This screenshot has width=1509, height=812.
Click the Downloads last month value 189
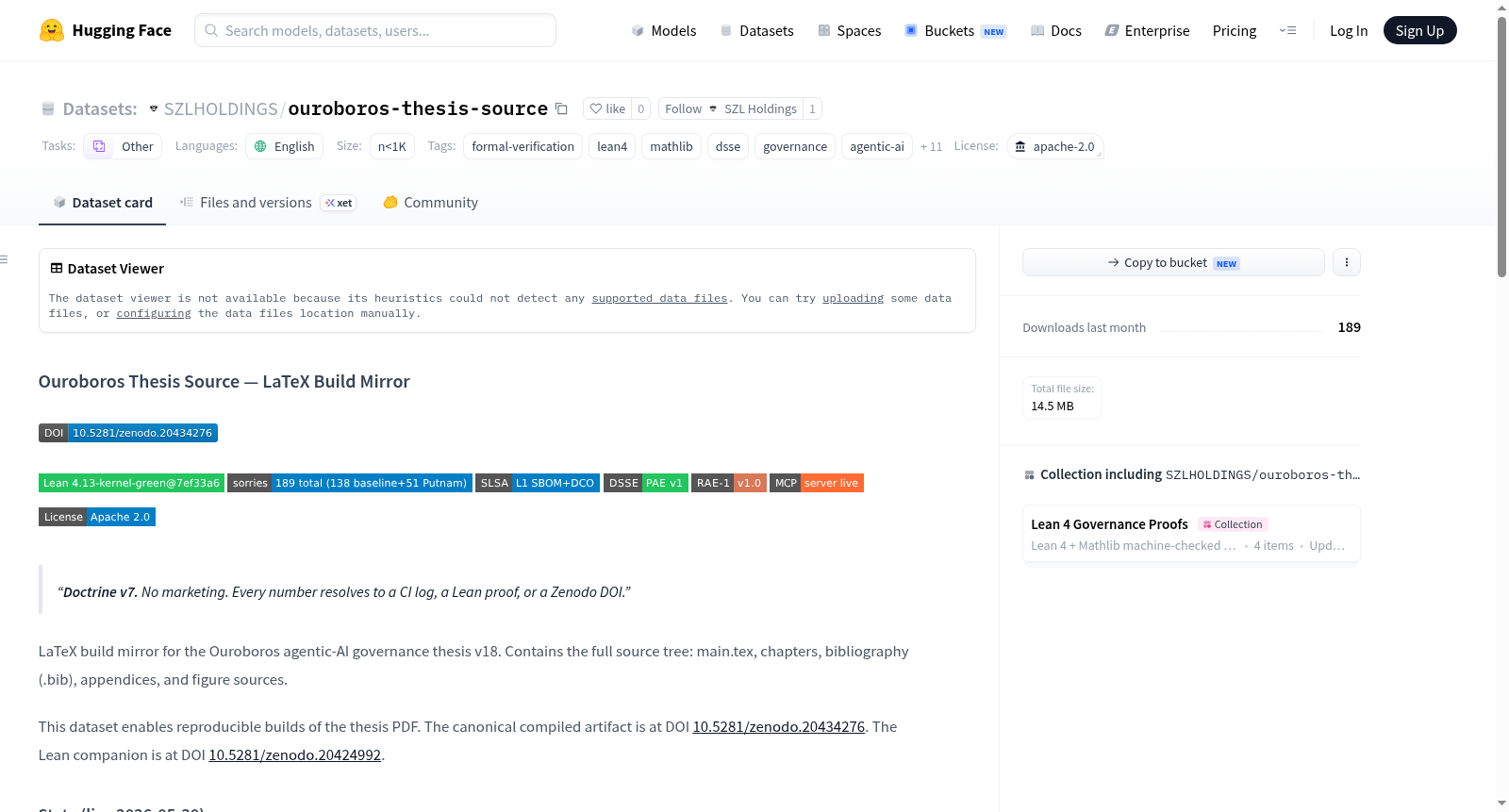point(1350,327)
